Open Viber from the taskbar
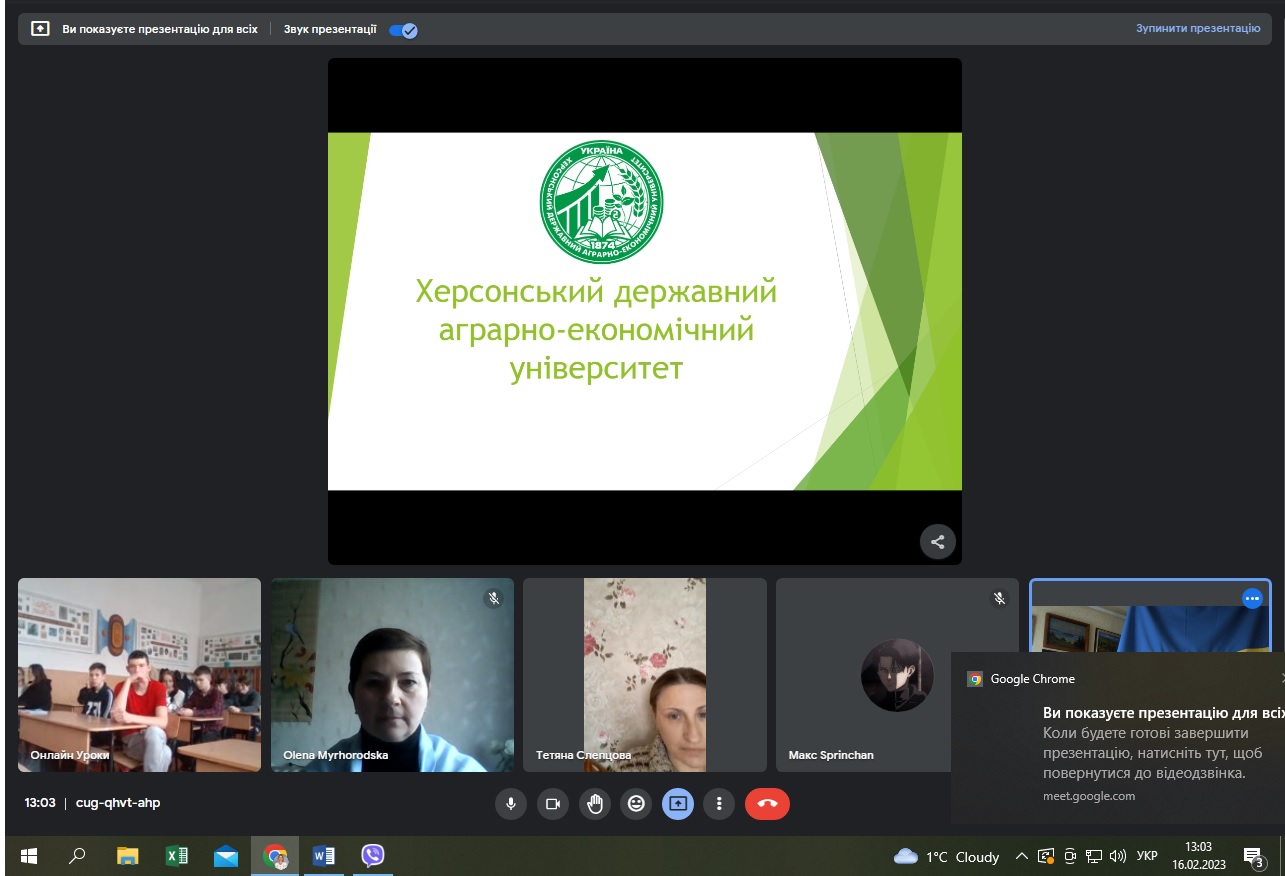This screenshot has height=876, width=1285. (373, 856)
